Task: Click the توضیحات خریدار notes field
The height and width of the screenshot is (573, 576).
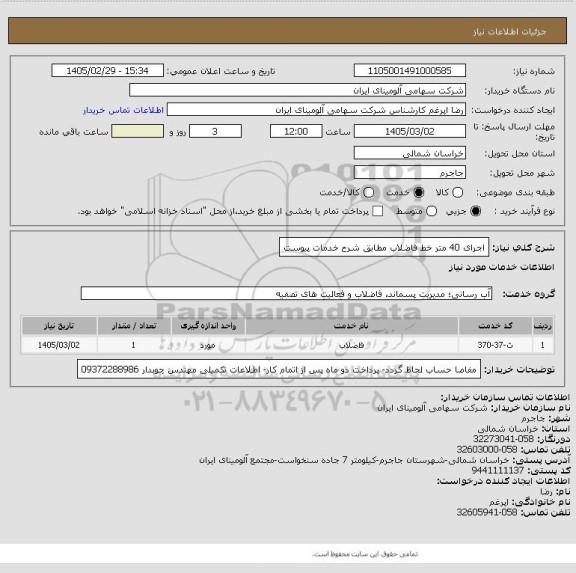Action: [279, 369]
